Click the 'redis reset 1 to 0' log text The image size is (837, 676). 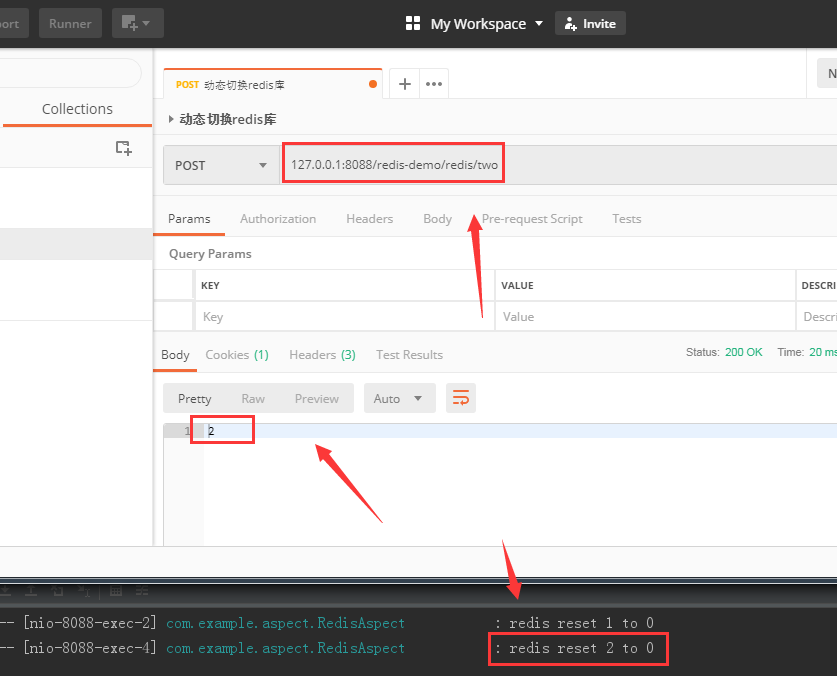pyautogui.click(x=581, y=623)
